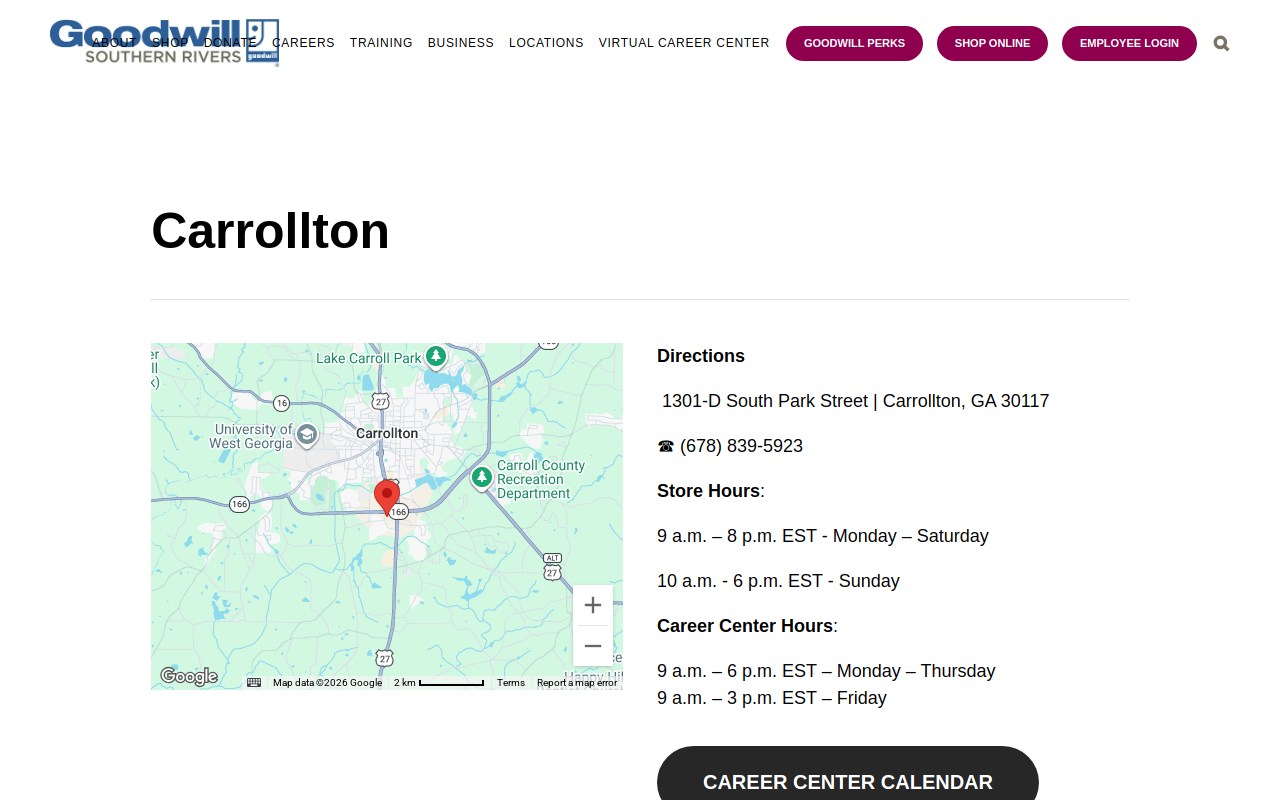
Task: Click the Goodwill Southern Rivers logo
Action: click(164, 43)
